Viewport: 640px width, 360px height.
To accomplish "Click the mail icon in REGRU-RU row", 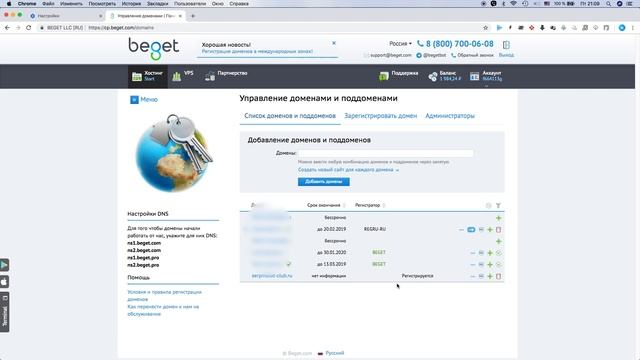I will click(481, 230).
